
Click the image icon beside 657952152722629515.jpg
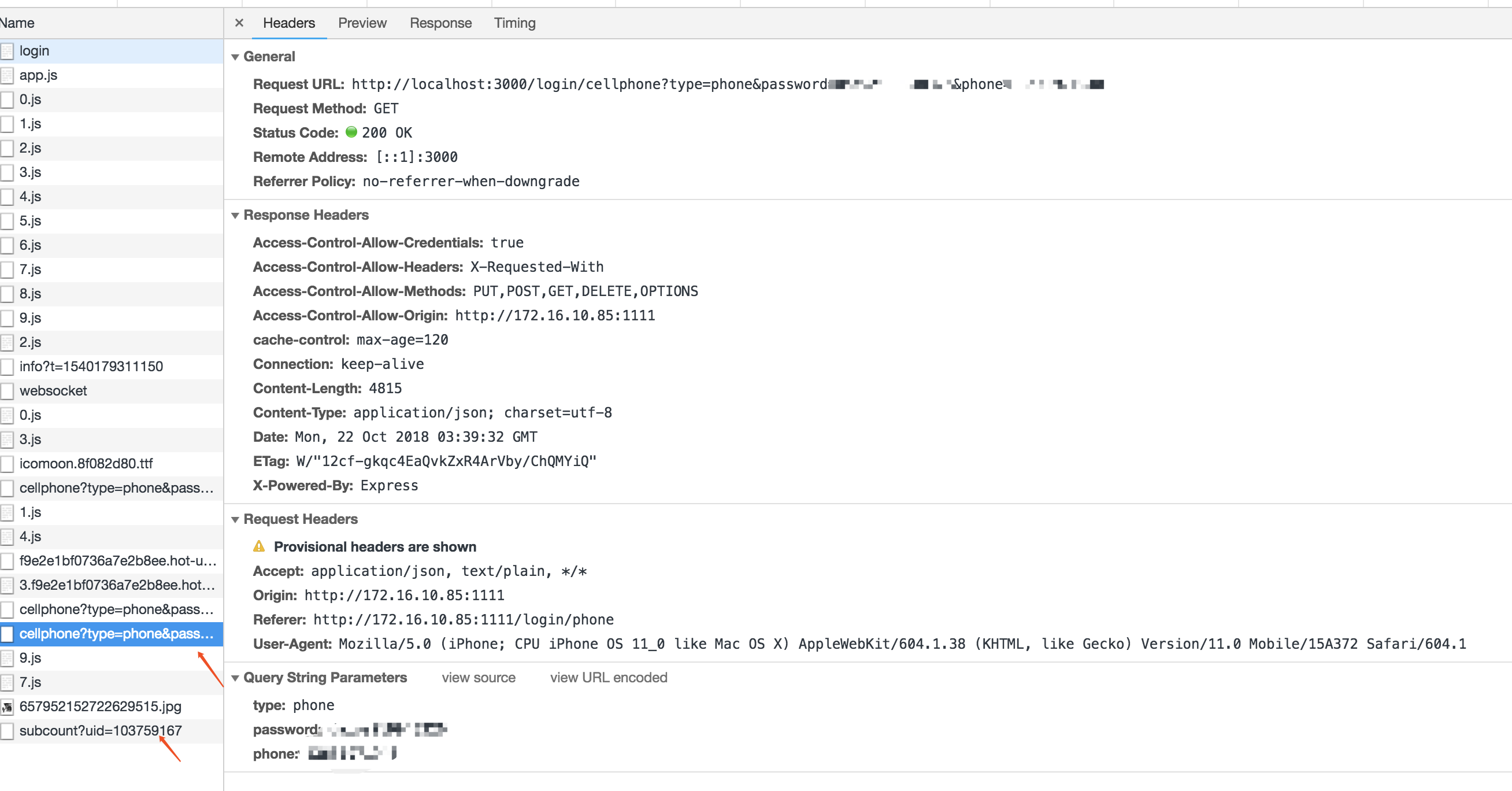pos(6,707)
